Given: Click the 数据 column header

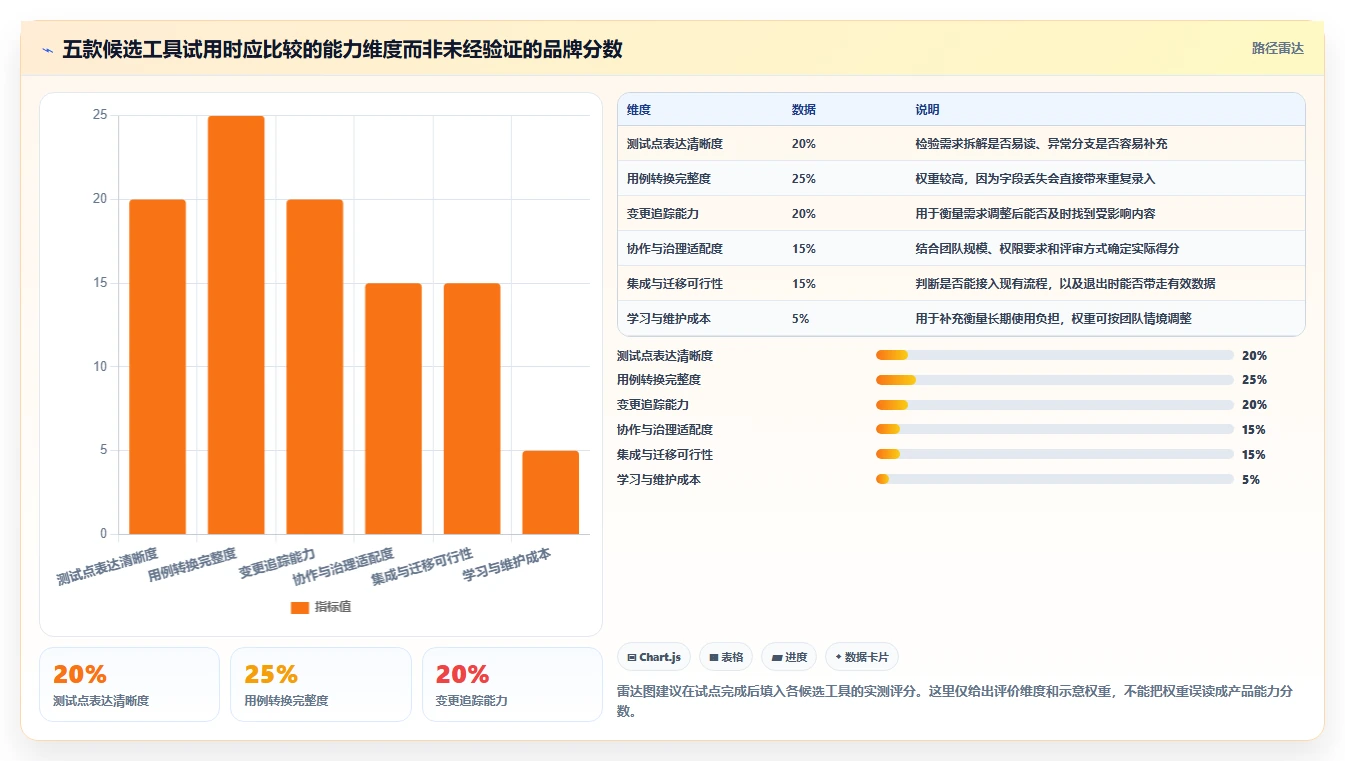Looking at the screenshot, I should click(804, 109).
